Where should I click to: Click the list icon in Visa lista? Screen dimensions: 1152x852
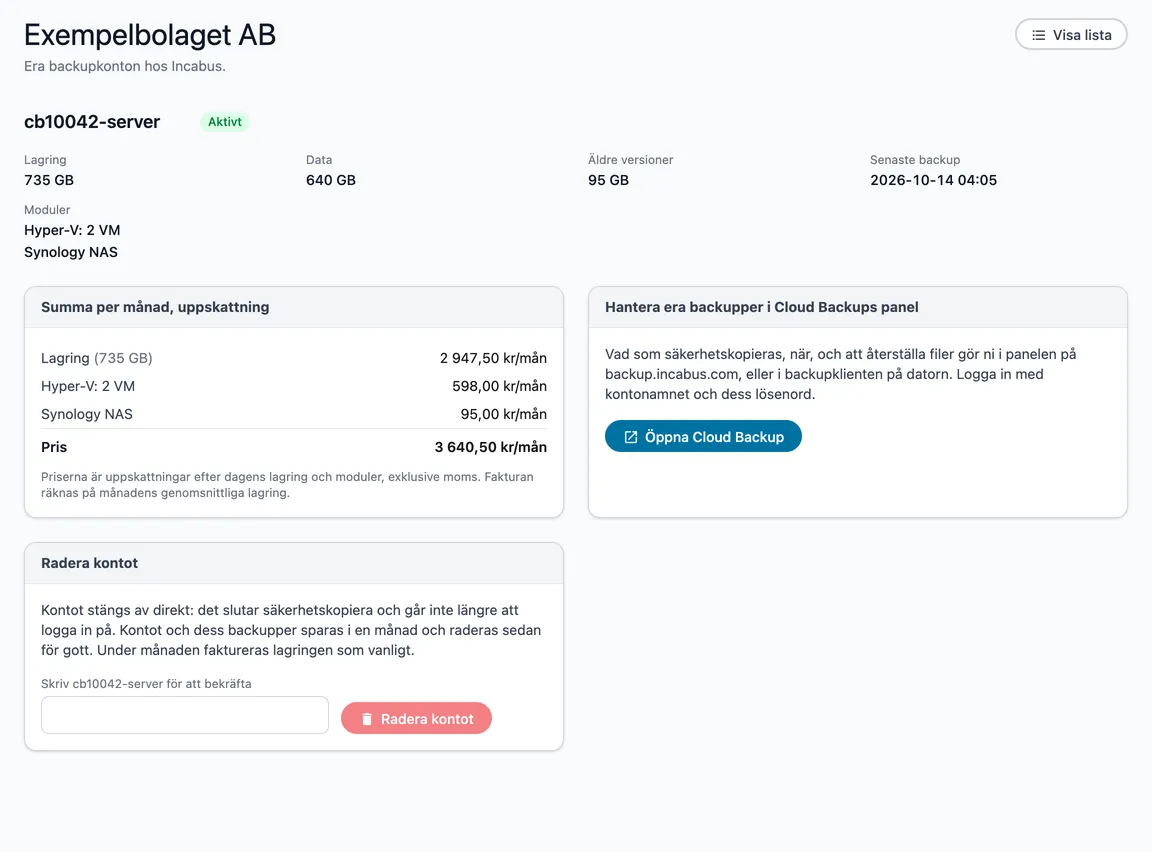coord(1038,35)
